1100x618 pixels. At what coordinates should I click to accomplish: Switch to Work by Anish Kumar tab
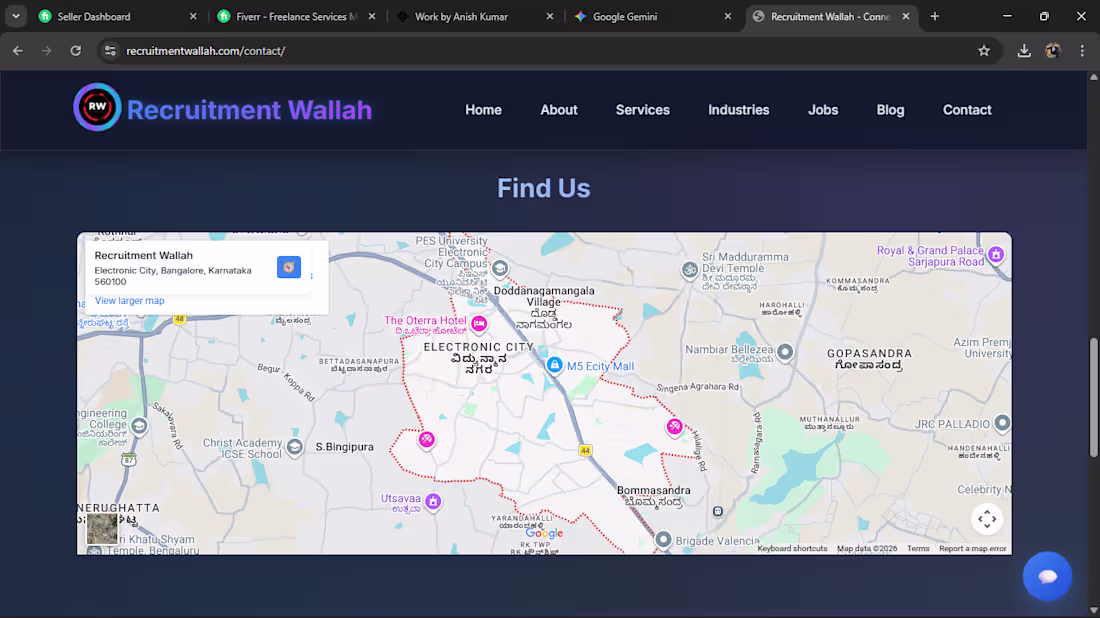point(474,16)
